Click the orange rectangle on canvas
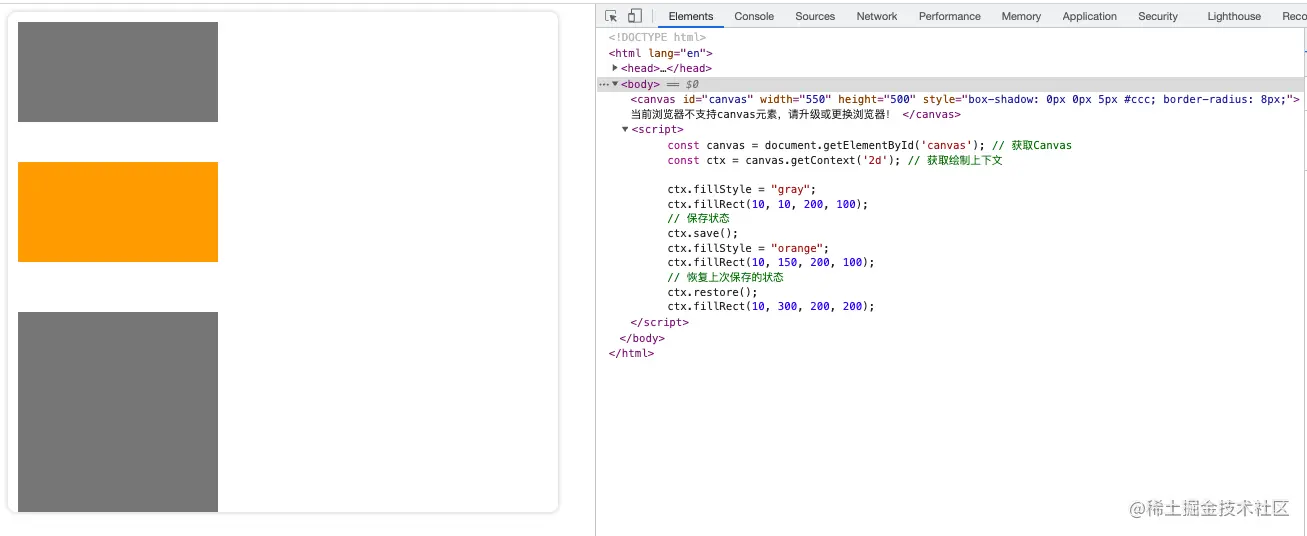Image resolution: width=1307 pixels, height=536 pixels. coord(118,212)
